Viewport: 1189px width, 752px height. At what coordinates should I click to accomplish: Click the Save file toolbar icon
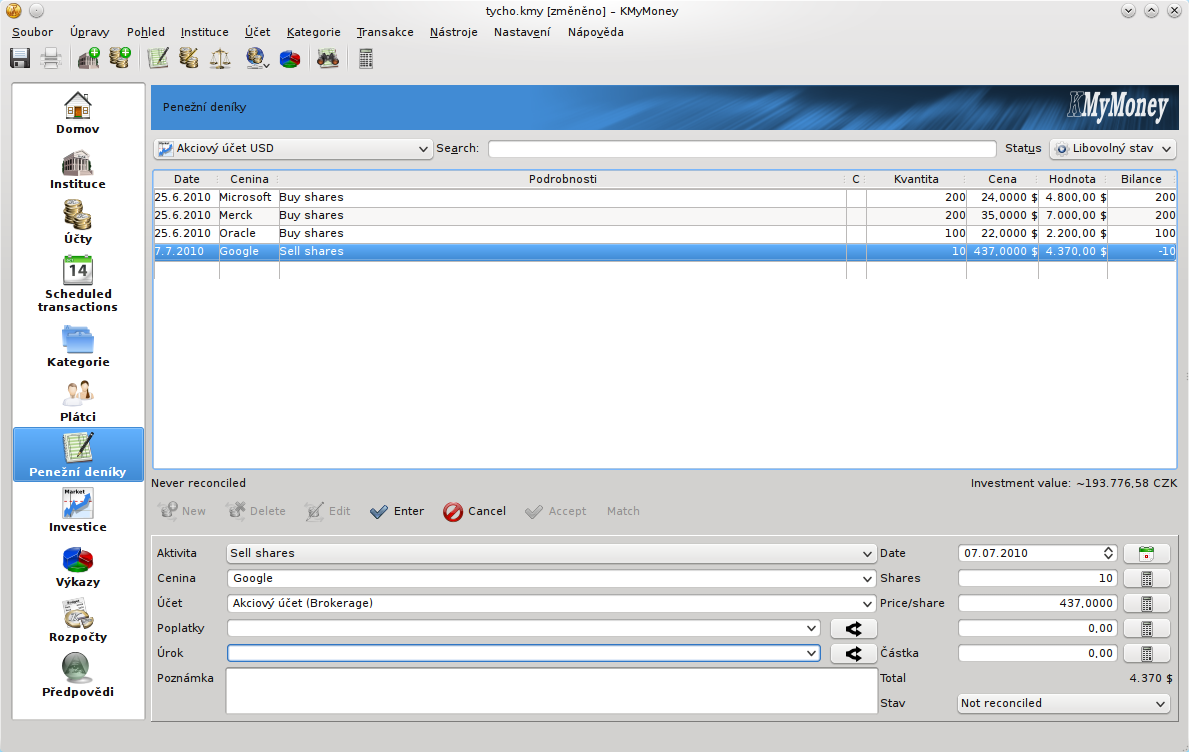(20, 59)
